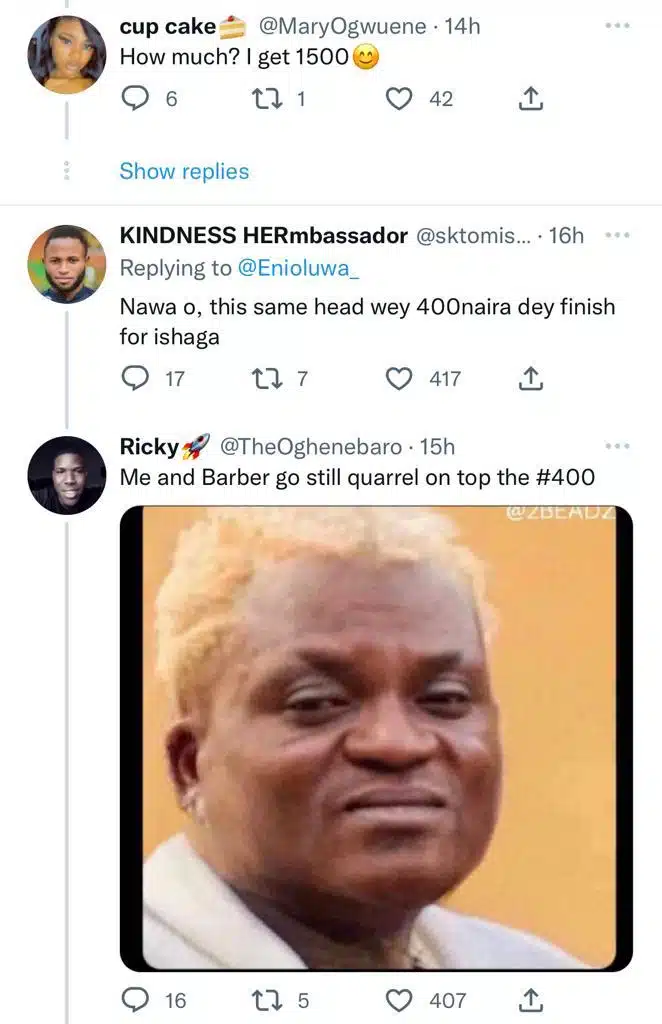Share the 400naira ishaga tweet
The width and height of the screenshot is (662, 1024).
tap(531, 378)
